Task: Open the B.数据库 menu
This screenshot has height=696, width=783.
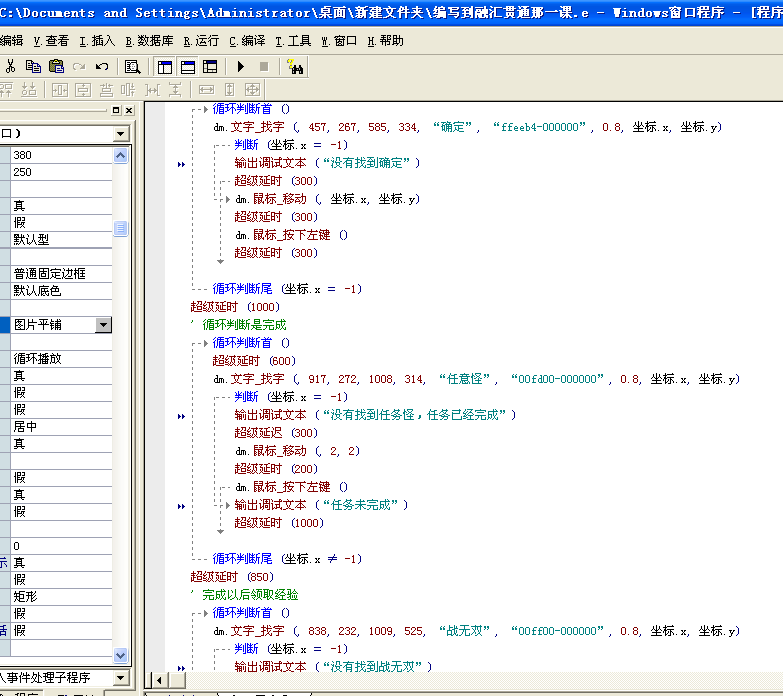Action: click(x=149, y=40)
